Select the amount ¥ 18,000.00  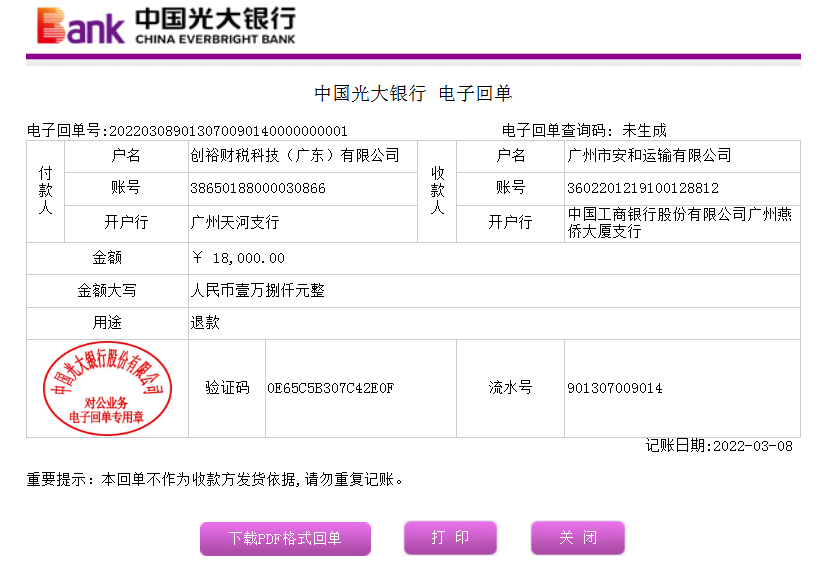point(238,258)
